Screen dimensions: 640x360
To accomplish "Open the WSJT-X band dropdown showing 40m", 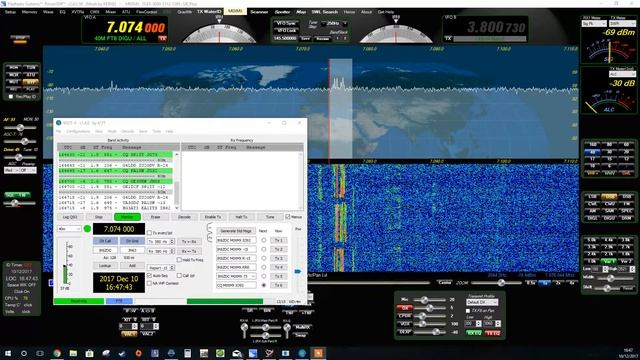I will [69, 229].
